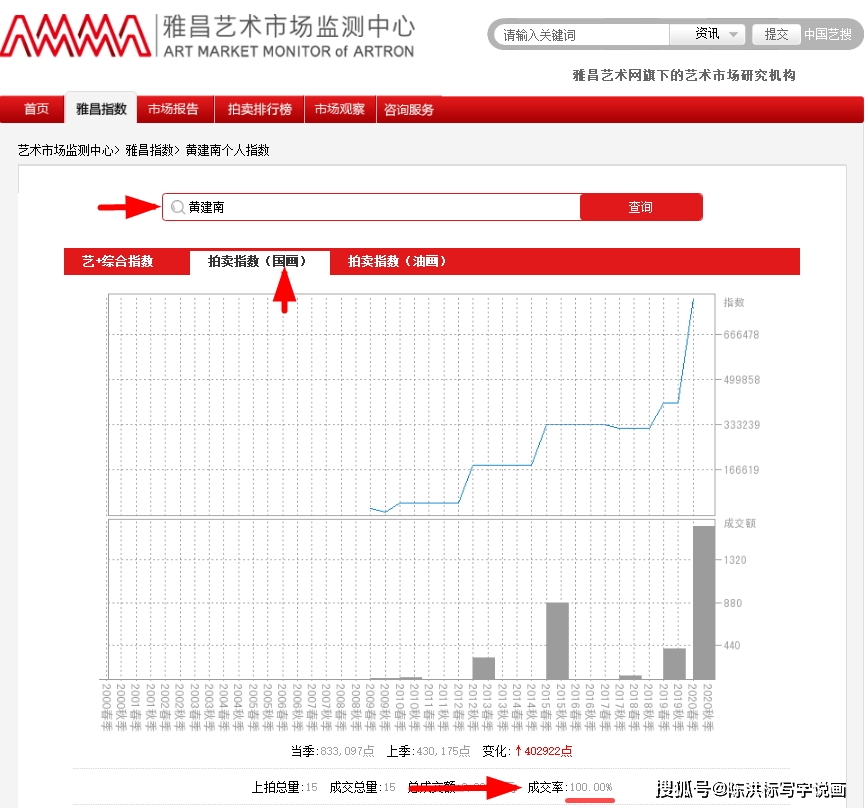Screen dimensions: 865x808
Task: Click the magnifier icon in artist search box
Action: 177,207
